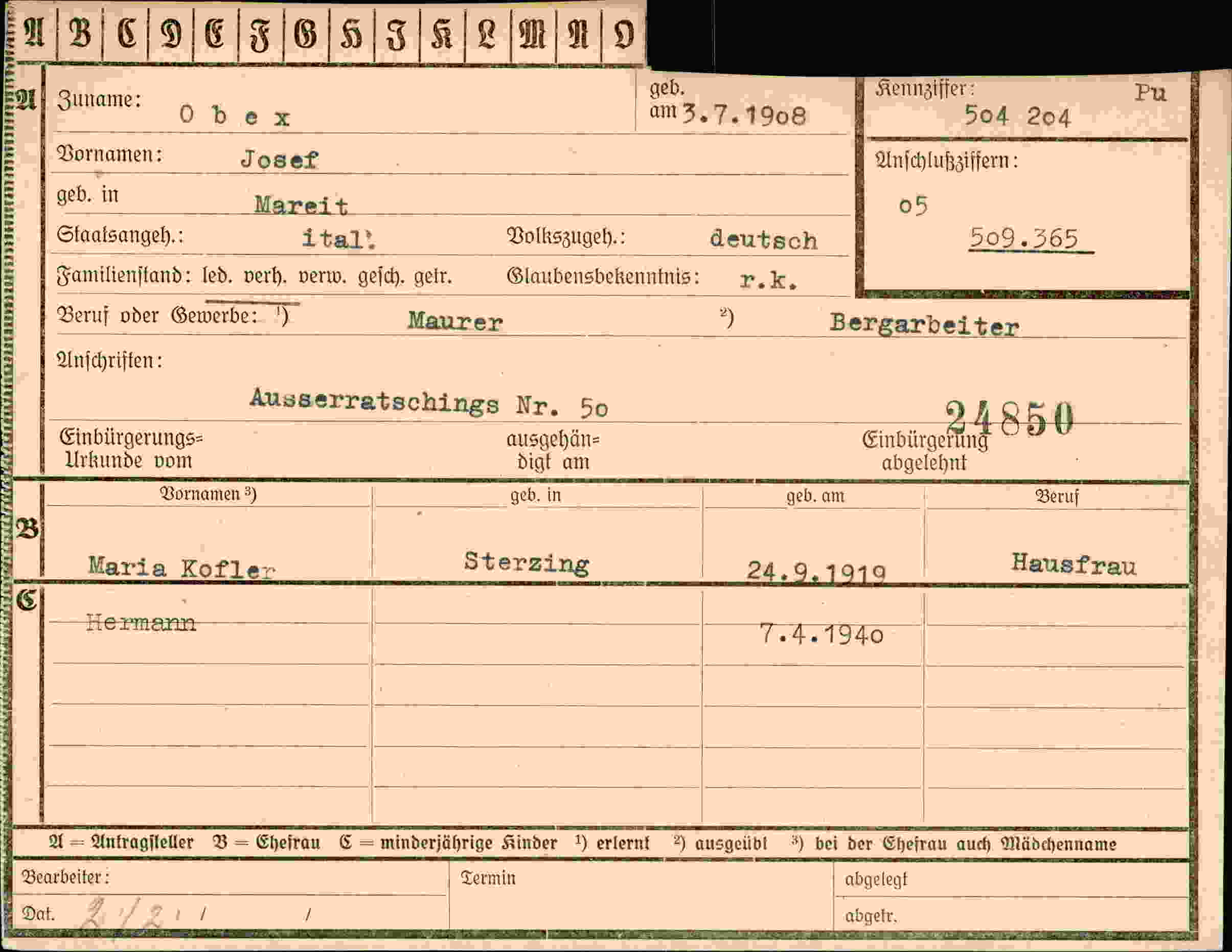Click the wife's birth date "24.9.1919"
This screenshot has height=952, width=1232.
click(816, 572)
